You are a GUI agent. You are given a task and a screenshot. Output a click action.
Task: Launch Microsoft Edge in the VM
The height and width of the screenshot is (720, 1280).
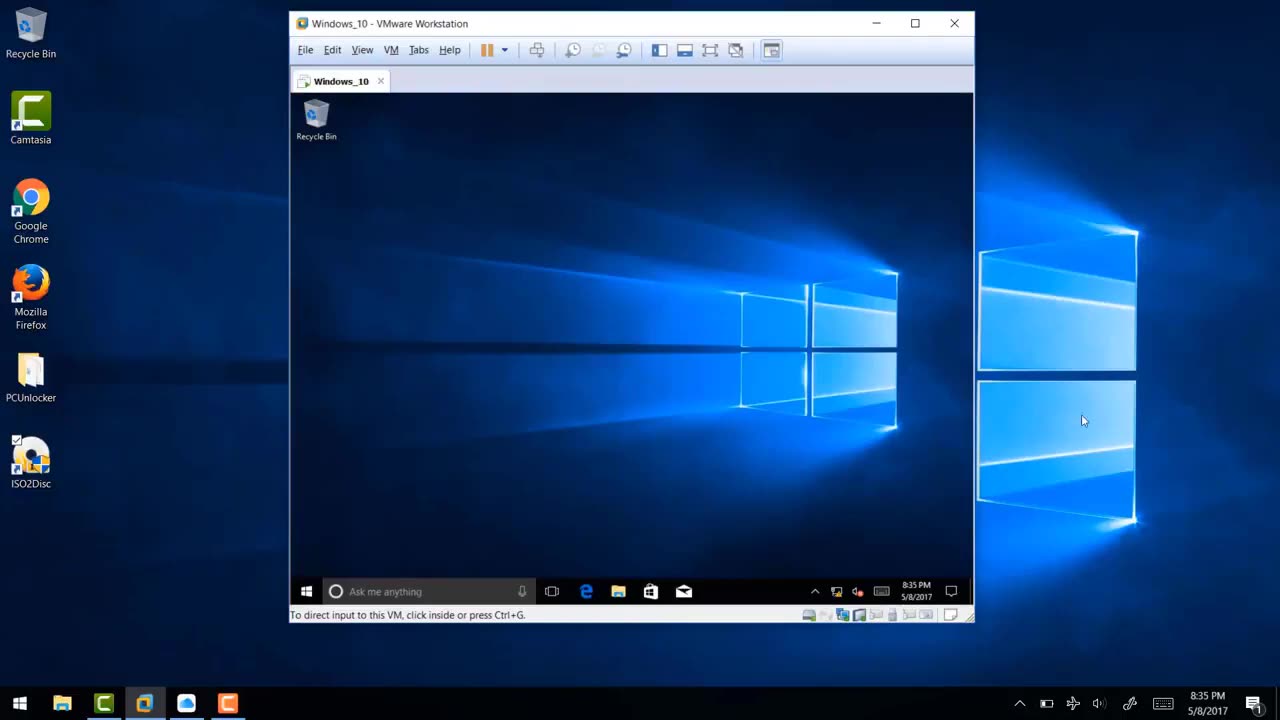[586, 591]
